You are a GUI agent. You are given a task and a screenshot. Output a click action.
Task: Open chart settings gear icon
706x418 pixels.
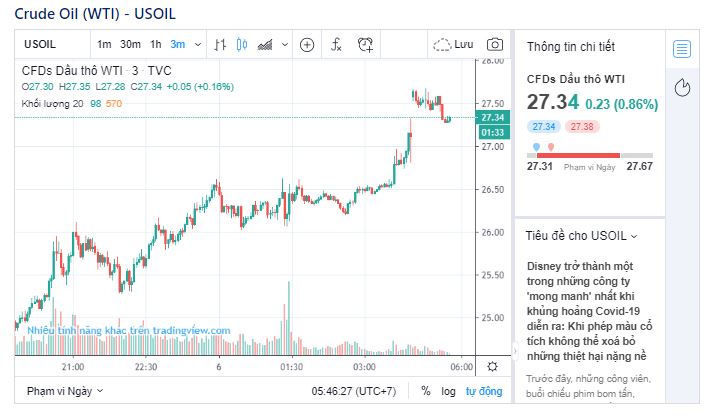tap(492, 366)
